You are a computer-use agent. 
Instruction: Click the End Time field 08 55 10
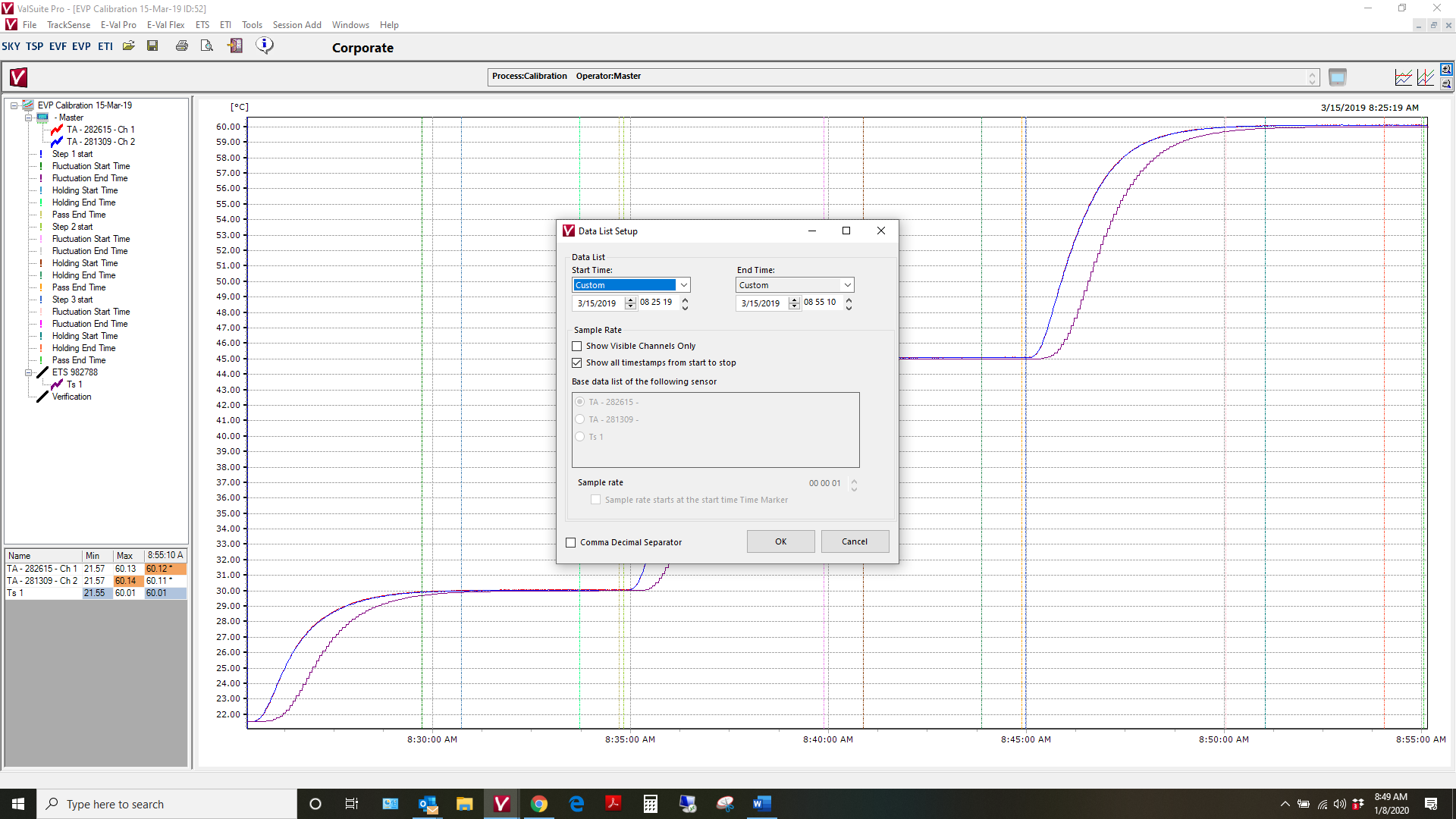tap(821, 303)
